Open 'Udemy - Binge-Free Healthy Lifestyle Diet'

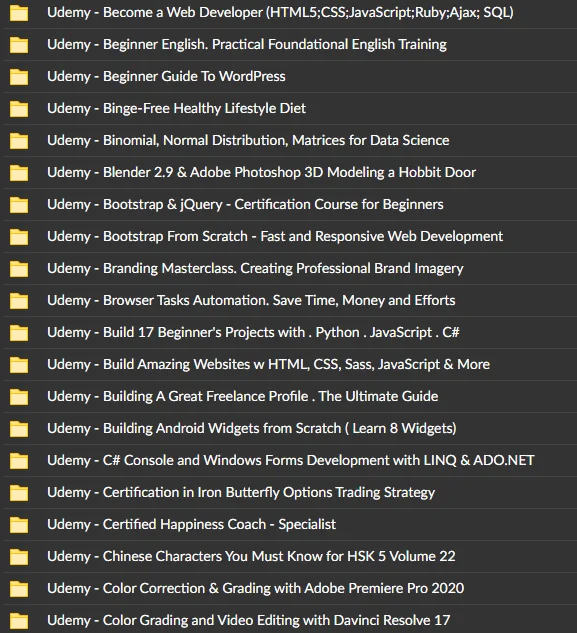[x=176, y=109]
